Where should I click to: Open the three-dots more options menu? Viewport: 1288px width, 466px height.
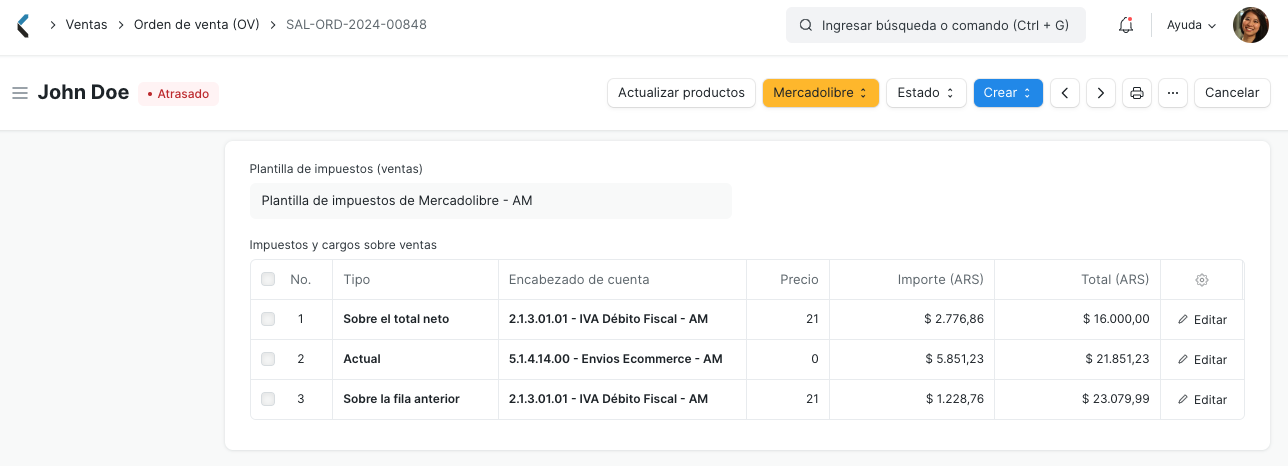click(x=1172, y=93)
